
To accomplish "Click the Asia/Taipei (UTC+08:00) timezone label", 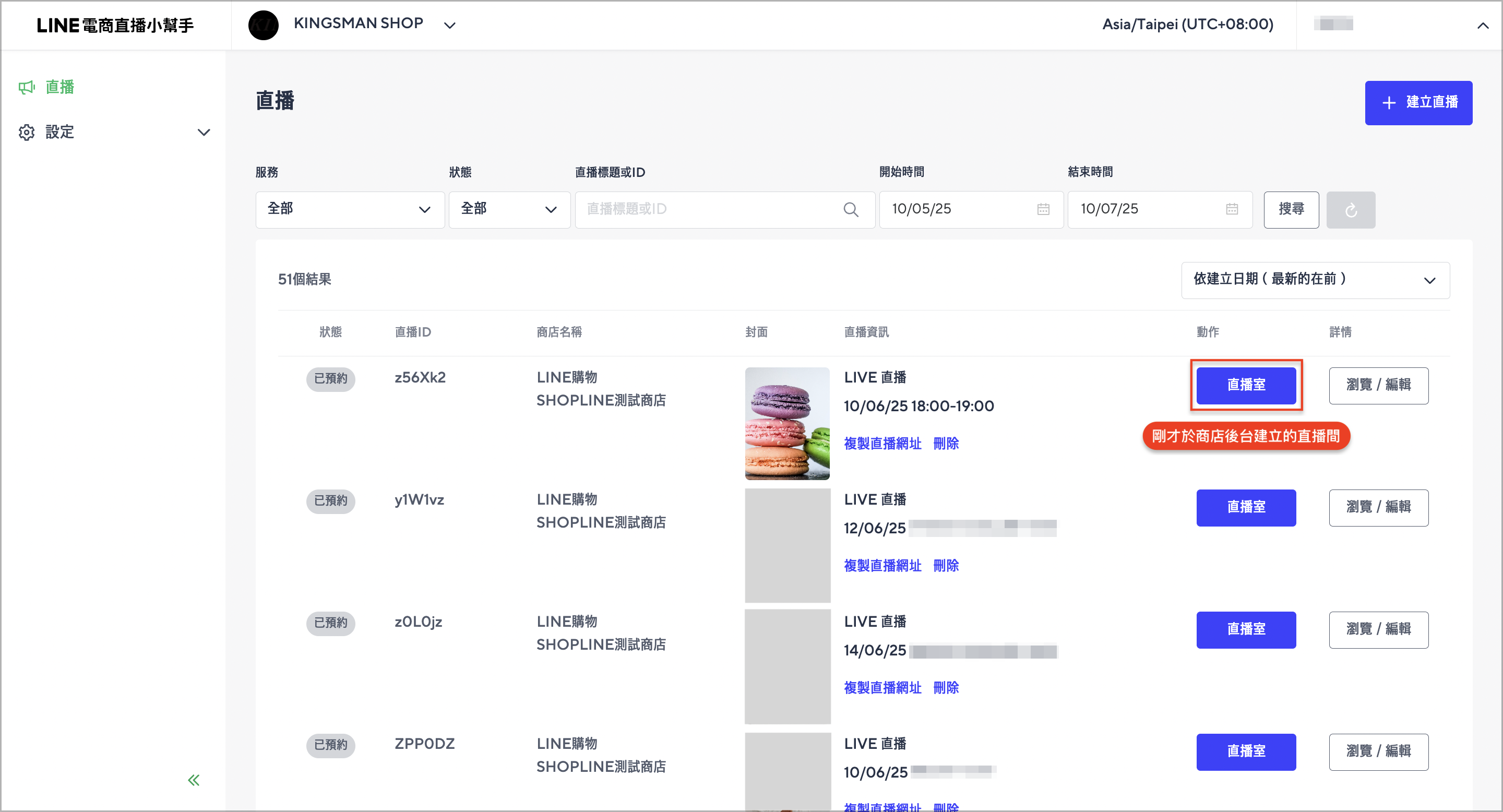I will click(x=1187, y=25).
